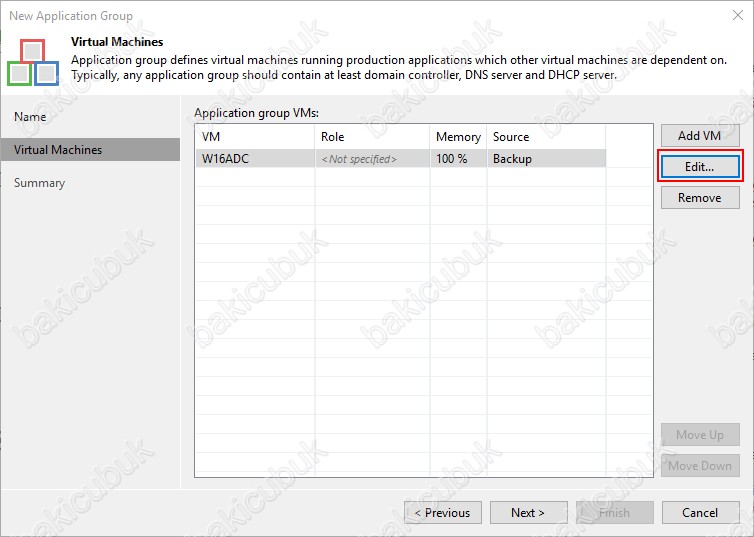The height and width of the screenshot is (537, 754).
Task: Click the Memory column header
Action: tap(458, 137)
